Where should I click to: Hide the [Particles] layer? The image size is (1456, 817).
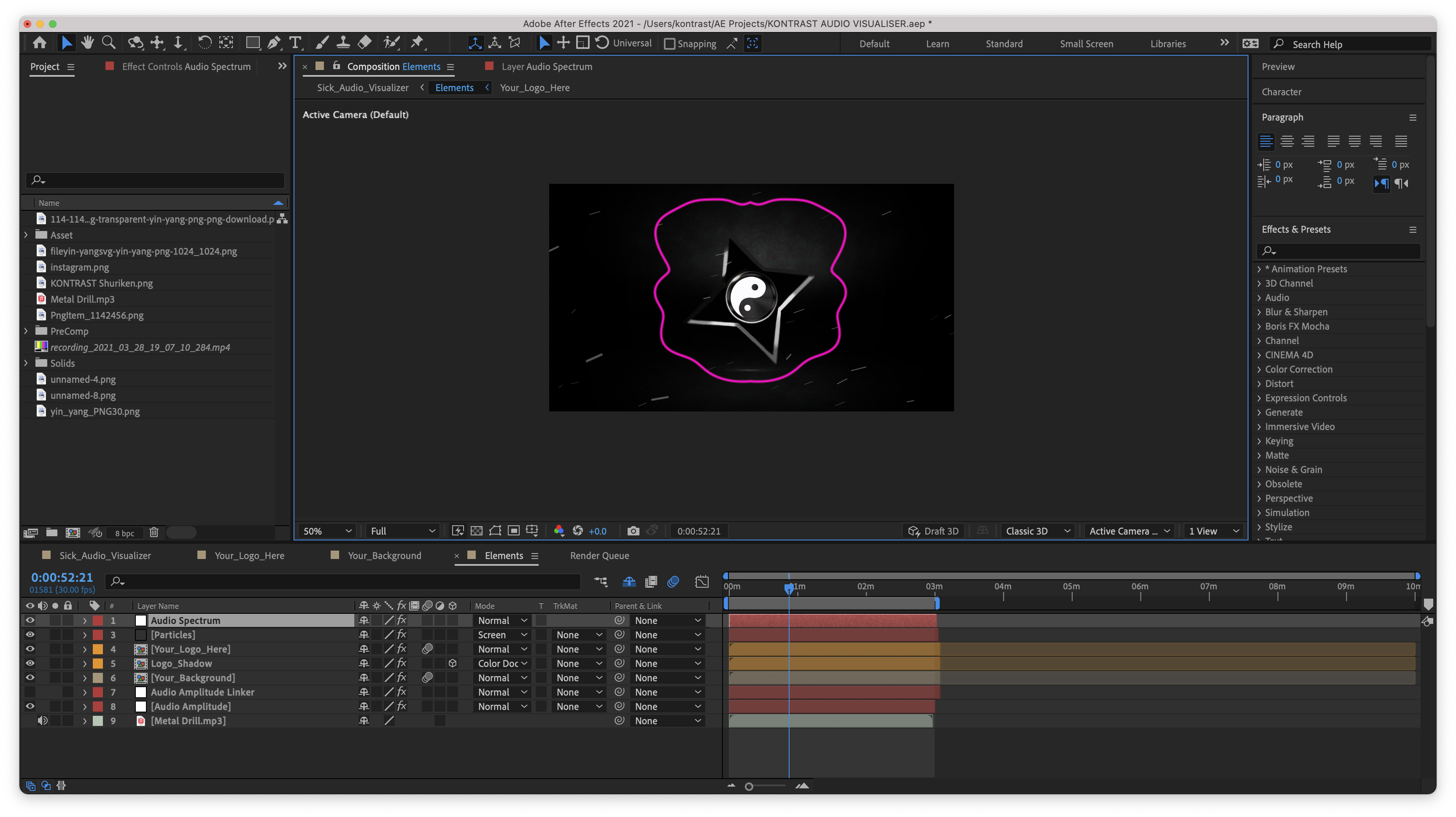30,634
